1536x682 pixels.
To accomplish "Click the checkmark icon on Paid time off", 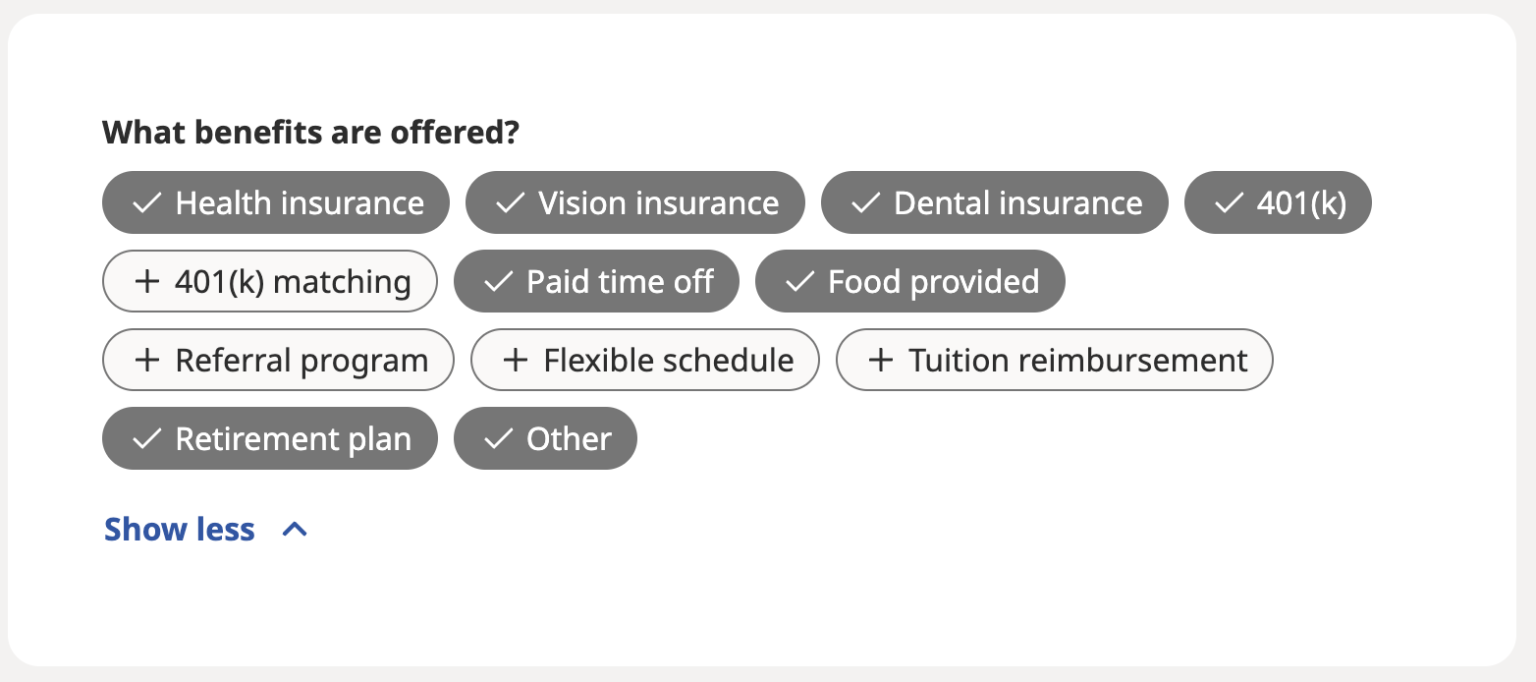I will pyautogui.click(x=498, y=281).
